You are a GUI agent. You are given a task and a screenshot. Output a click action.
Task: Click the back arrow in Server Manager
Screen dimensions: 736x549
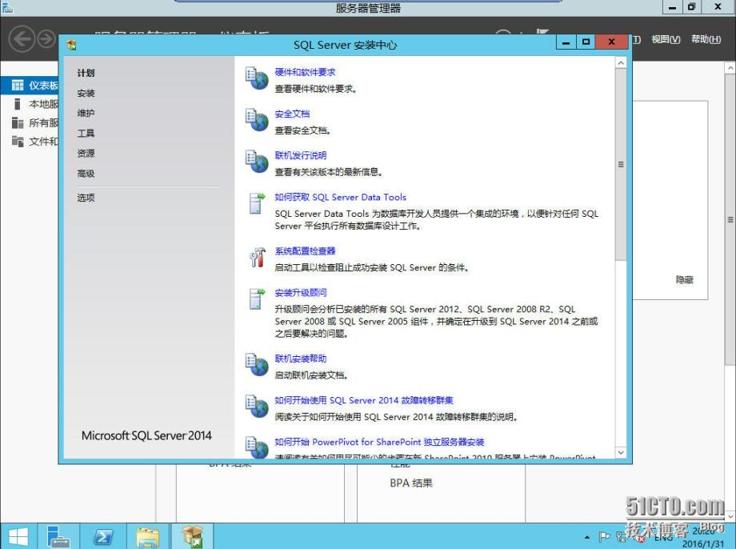click(22, 39)
